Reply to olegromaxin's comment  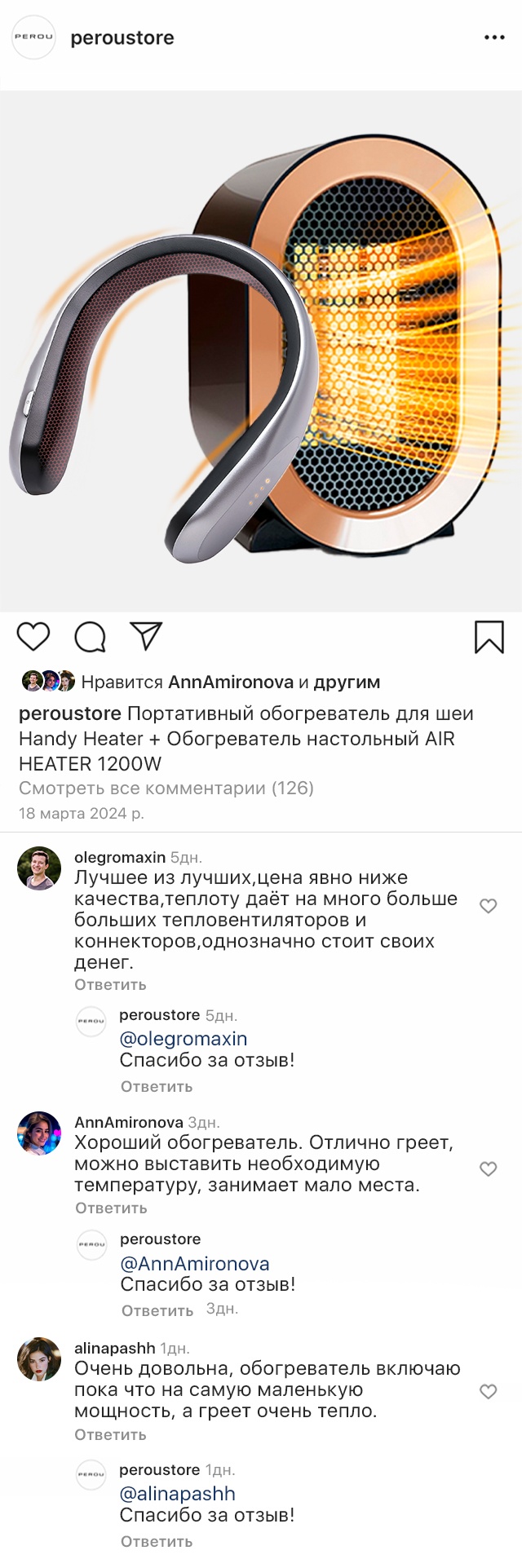[110, 985]
